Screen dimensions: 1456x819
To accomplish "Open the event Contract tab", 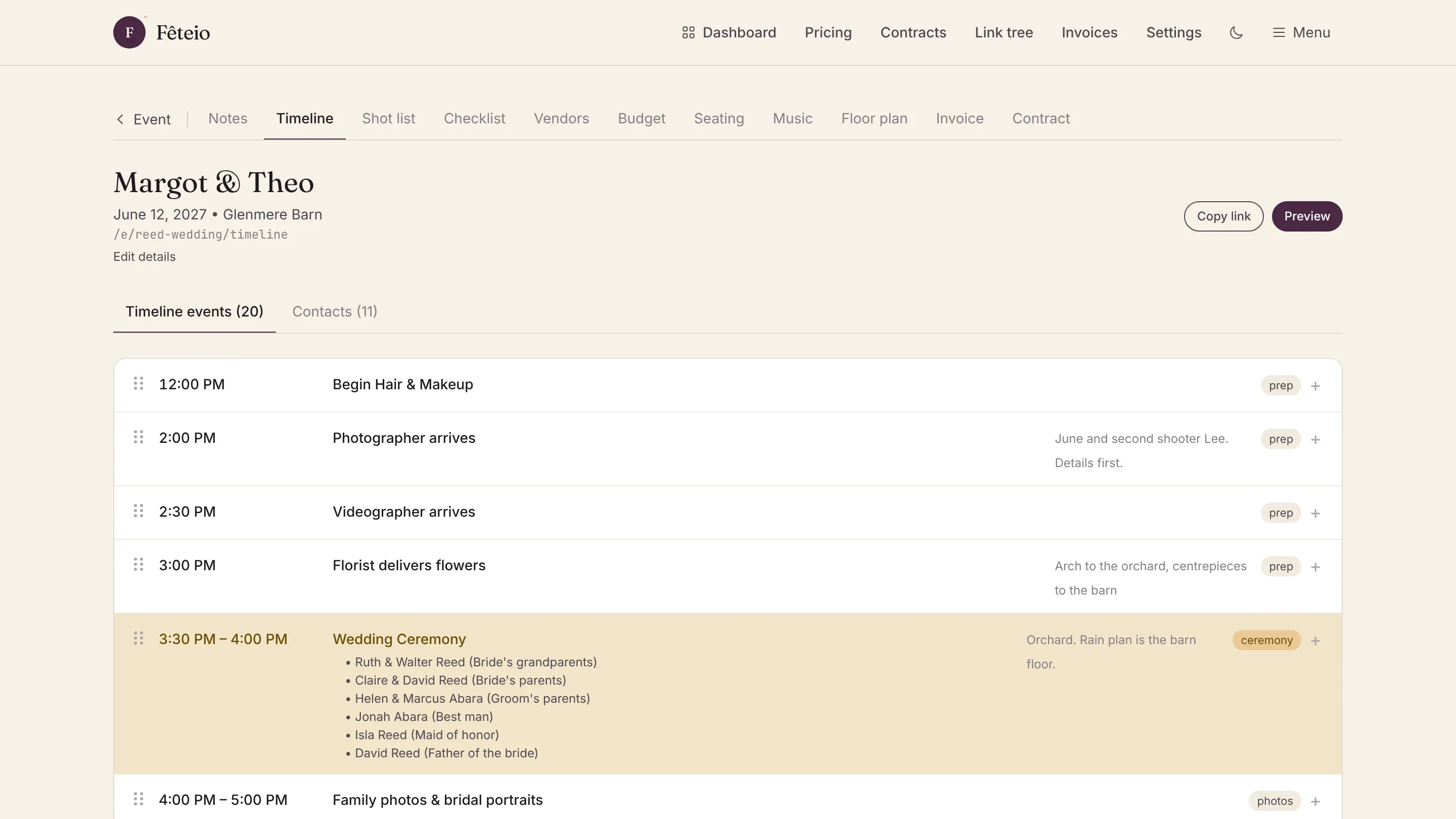I will [1040, 119].
